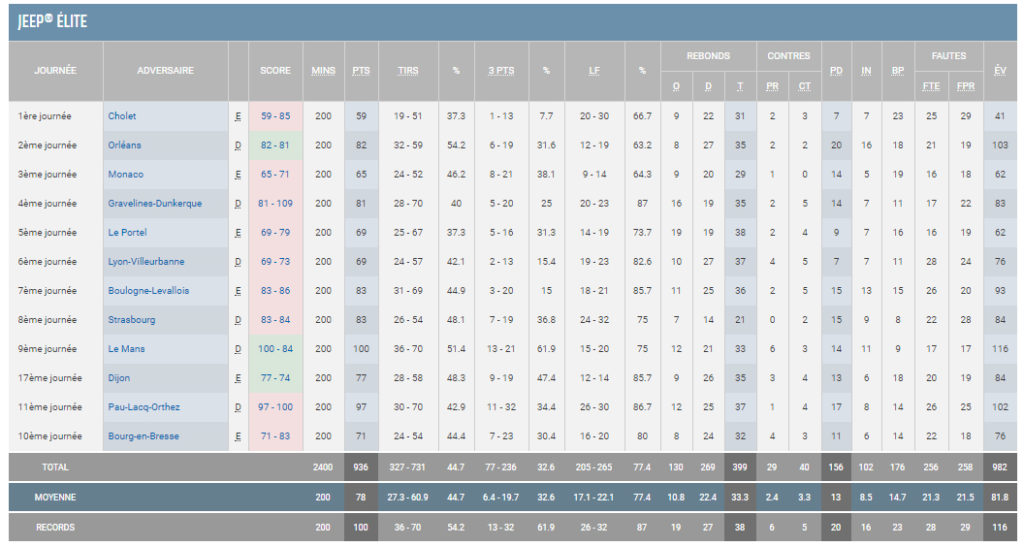The width and height of the screenshot is (1024, 547).
Task: Click the JOURNÉE column header
Action: [x=56, y=70]
